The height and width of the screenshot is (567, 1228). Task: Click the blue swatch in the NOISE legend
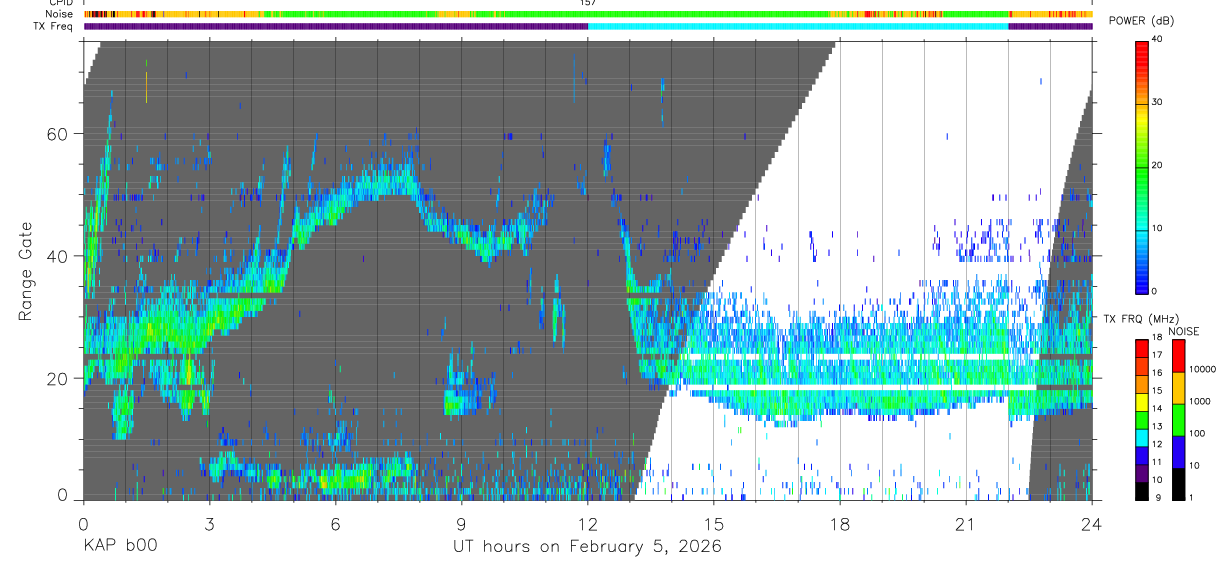coord(1178,452)
